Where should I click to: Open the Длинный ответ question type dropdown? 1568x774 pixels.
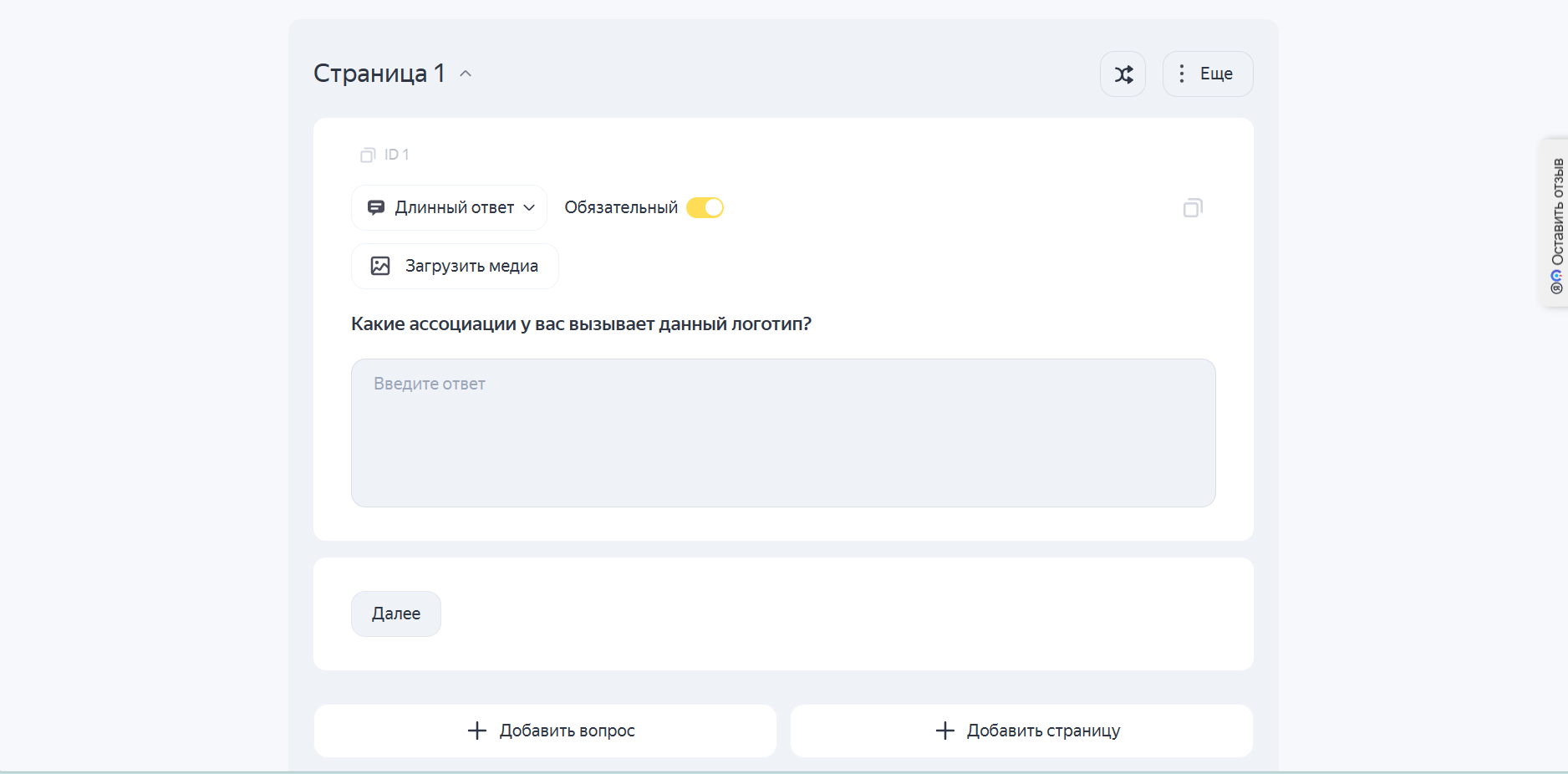pyautogui.click(x=449, y=208)
